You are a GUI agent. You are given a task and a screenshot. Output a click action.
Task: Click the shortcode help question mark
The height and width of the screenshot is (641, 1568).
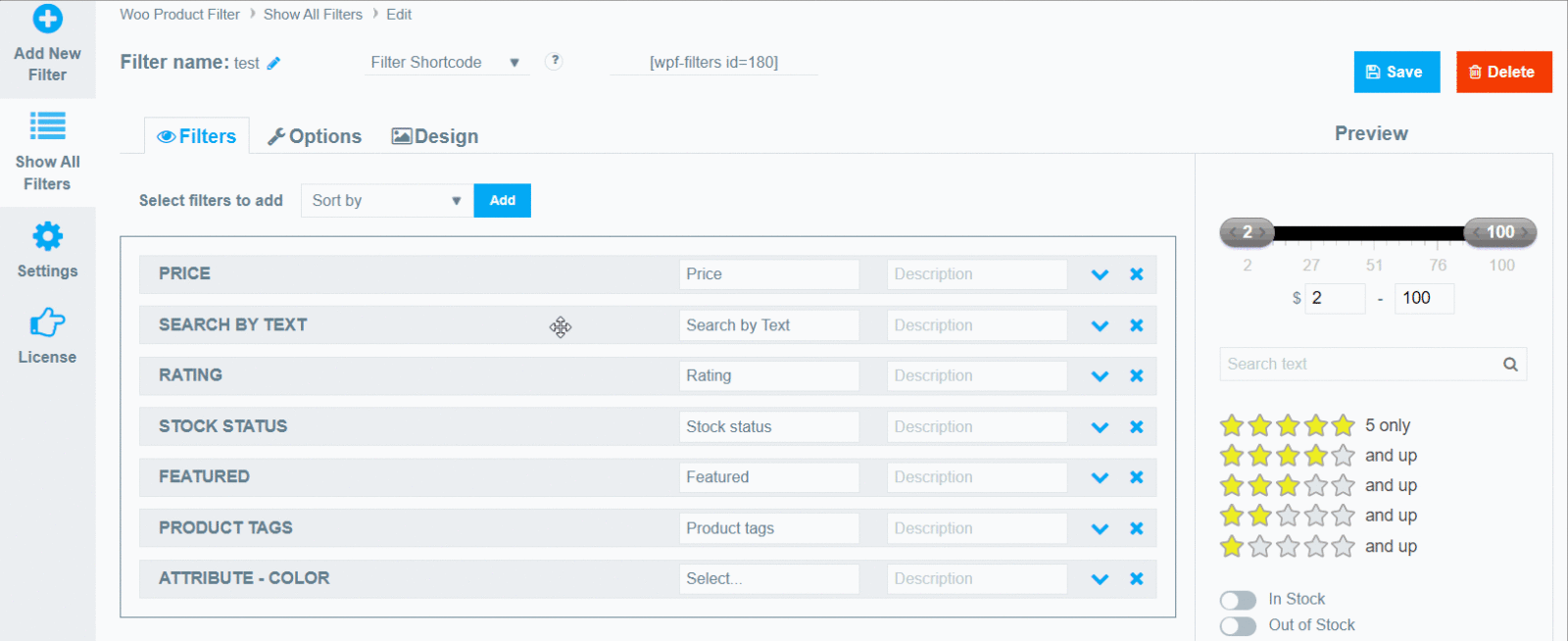(x=554, y=61)
